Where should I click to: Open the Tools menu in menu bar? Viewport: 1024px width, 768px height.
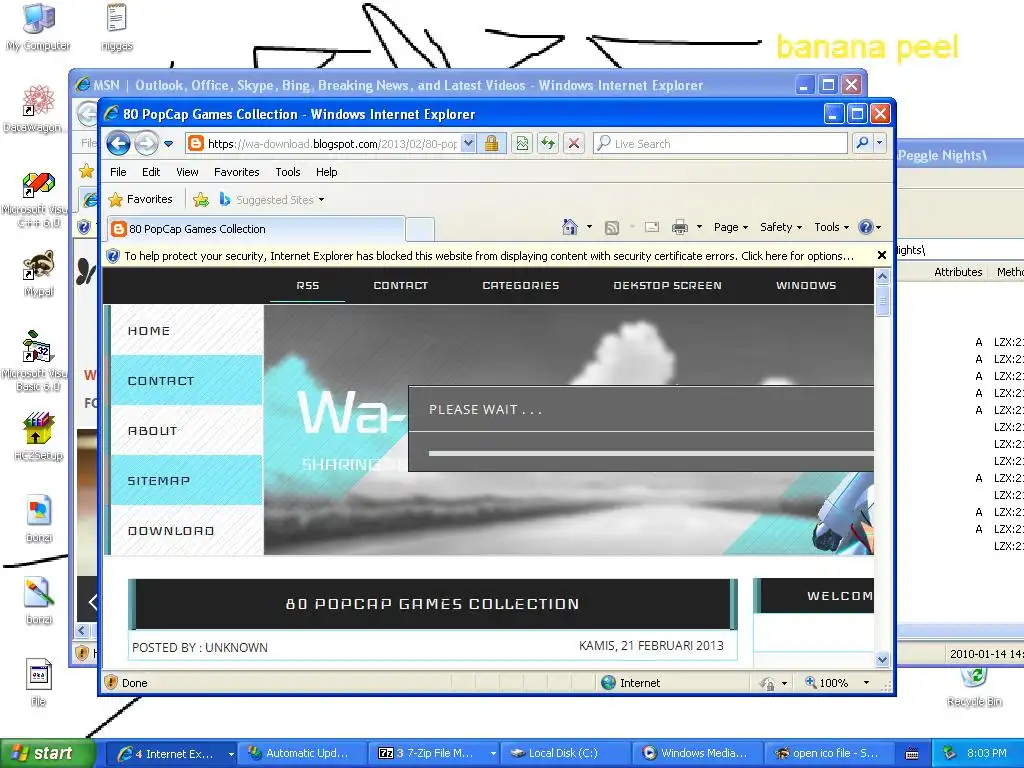[287, 172]
